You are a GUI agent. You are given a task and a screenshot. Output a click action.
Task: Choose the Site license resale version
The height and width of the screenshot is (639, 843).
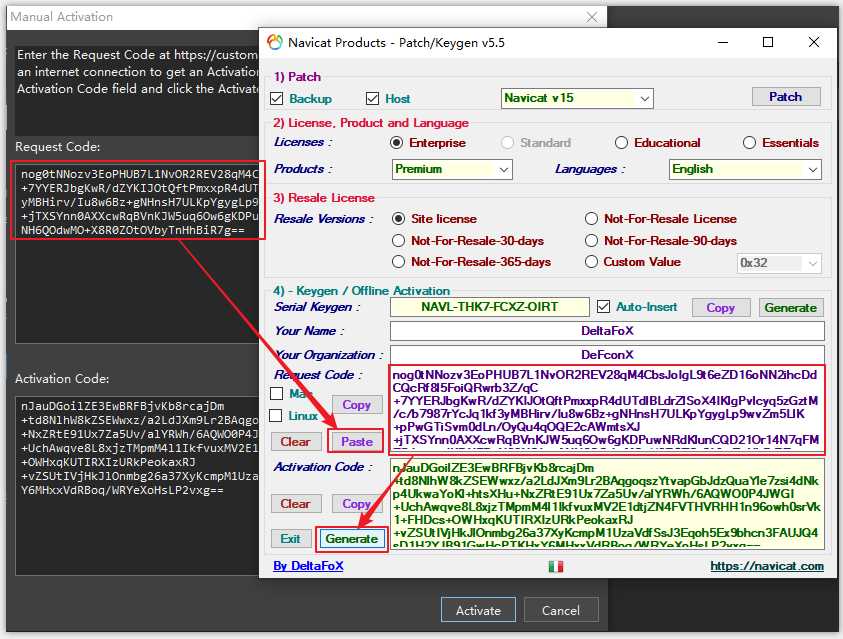[398, 219]
